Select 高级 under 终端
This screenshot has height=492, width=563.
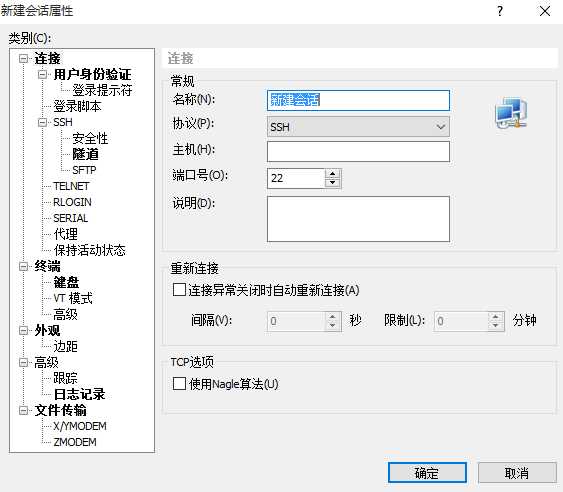[x=65, y=315]
